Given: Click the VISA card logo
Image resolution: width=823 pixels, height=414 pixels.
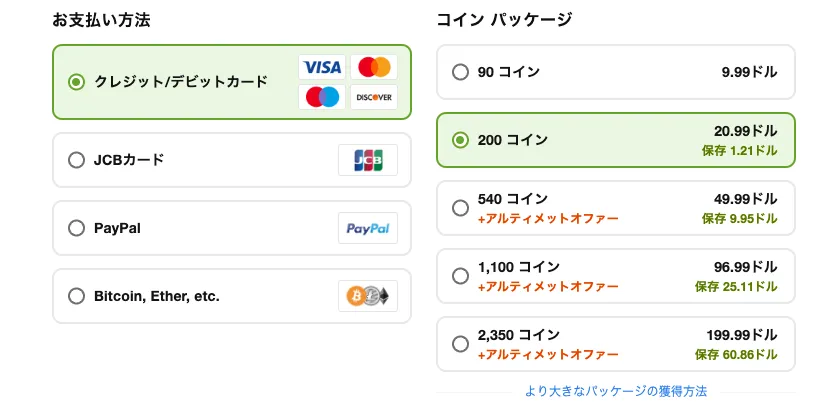Looking at the screenshot, I should pyautogui.click(x=322, y=67).
